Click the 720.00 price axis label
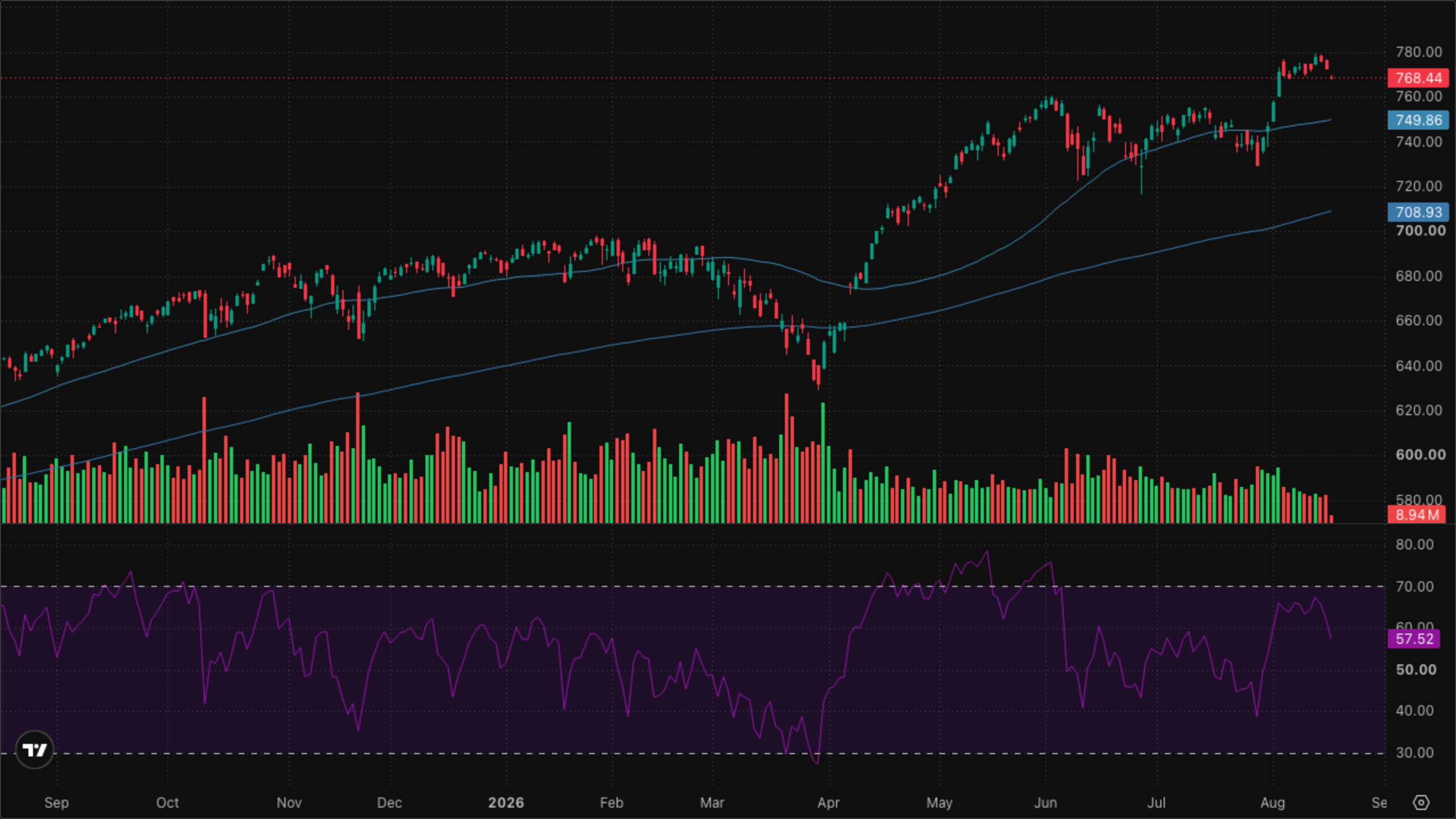Viewport: 1456px width, 819px height. pos(1418,187)
